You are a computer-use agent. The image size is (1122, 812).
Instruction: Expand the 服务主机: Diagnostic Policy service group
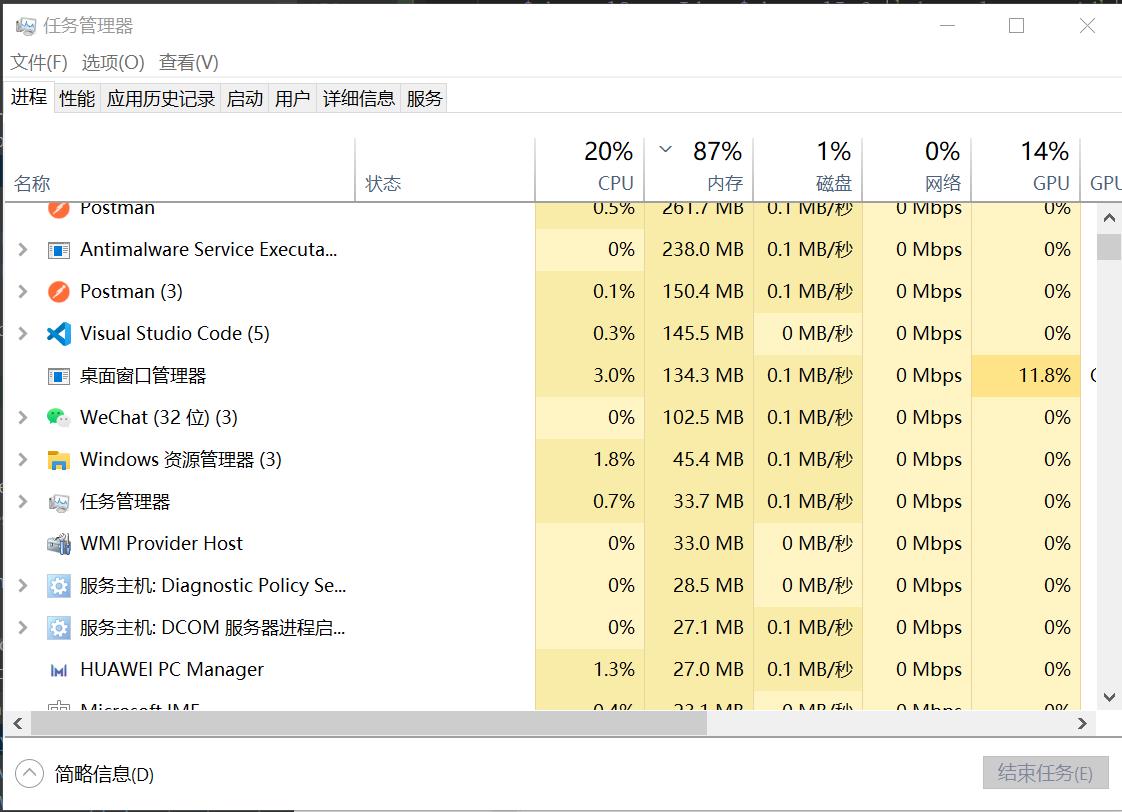click(23, 586)
